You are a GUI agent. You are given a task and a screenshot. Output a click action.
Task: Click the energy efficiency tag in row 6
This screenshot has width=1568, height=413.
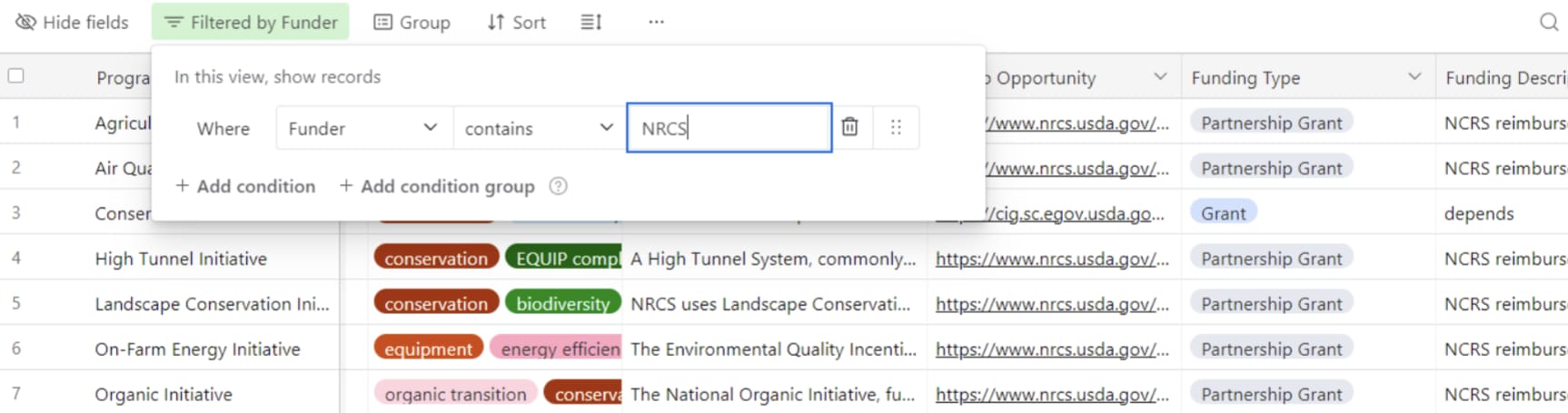556,349
